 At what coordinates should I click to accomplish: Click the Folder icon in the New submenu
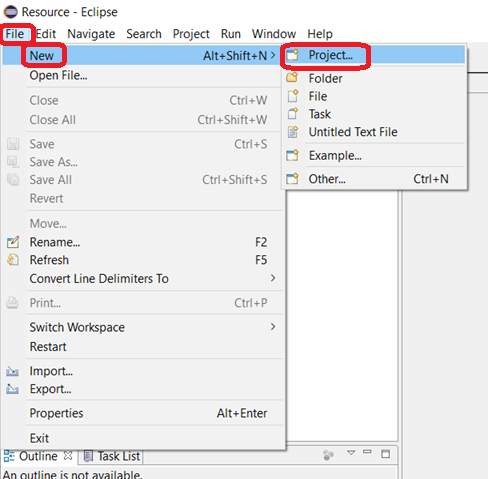click(x=292, y=78)
